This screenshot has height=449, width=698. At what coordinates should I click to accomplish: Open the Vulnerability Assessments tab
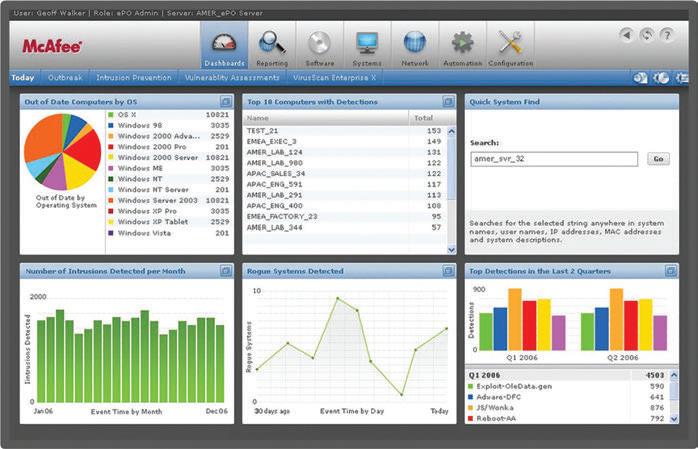232,77
